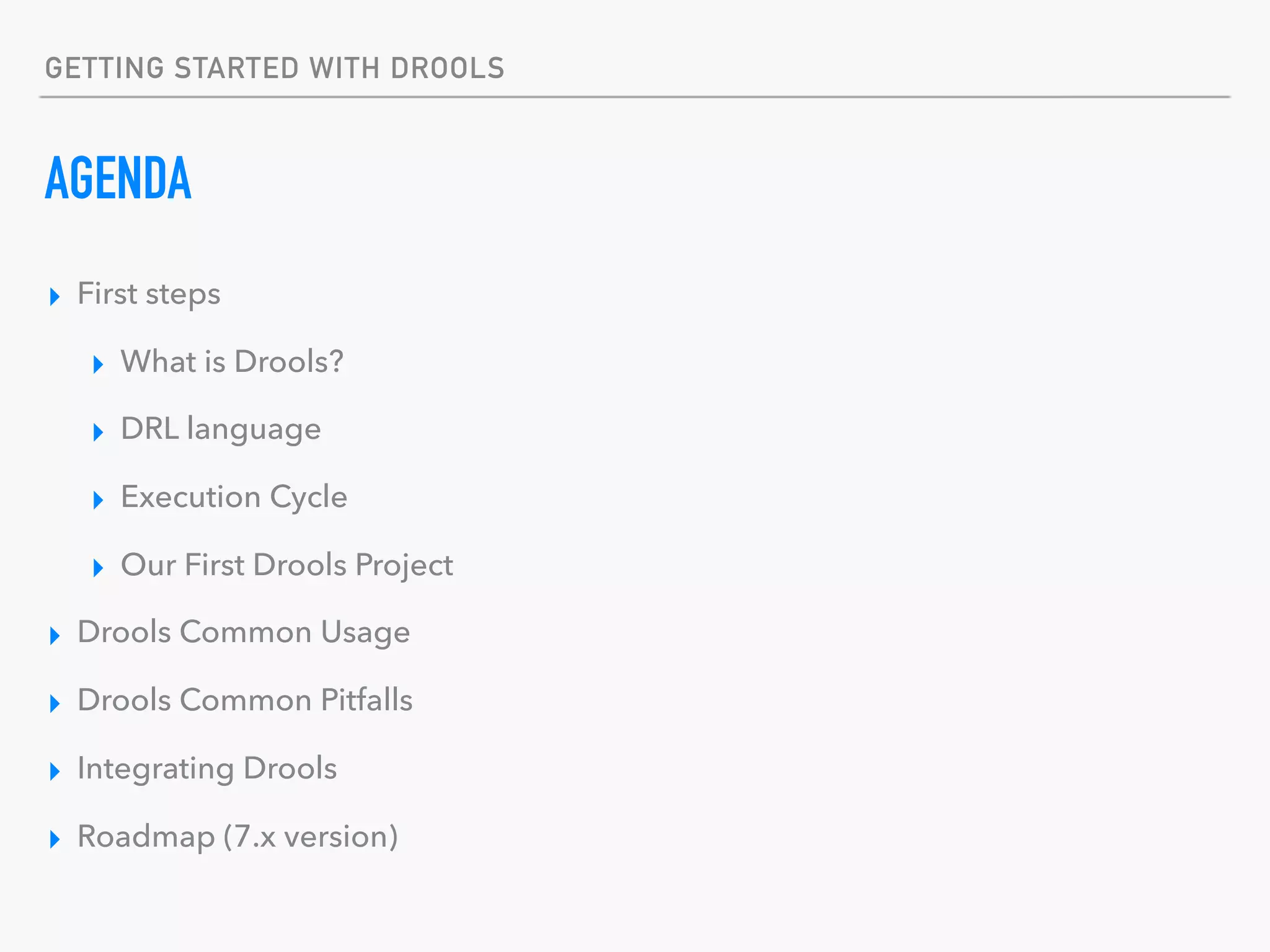The height and width of the screenshot is (952, 1270).
Task: Click the arrow bullet beside Drools Common Usage
Action: [55, 635]
